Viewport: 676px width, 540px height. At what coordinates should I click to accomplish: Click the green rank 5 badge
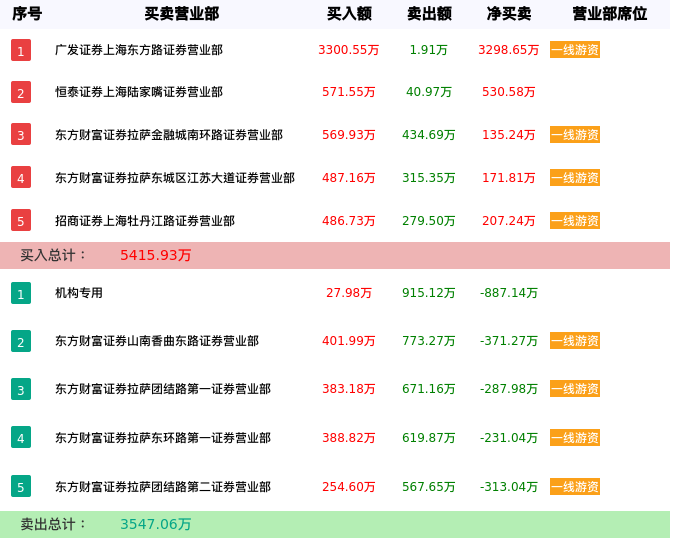(21, 487)
